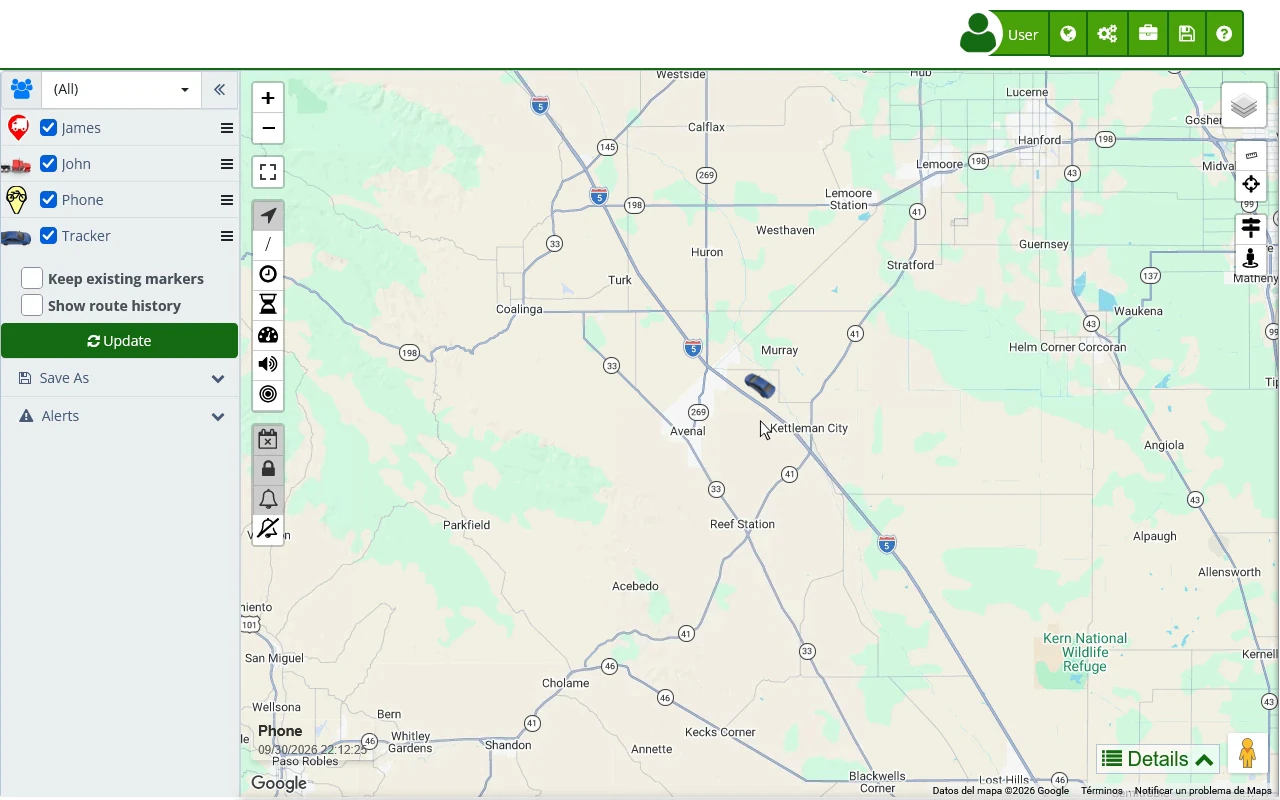Open the James device menu
The height and width of the screenshot is (800, 1280).
tap(227, 128)
